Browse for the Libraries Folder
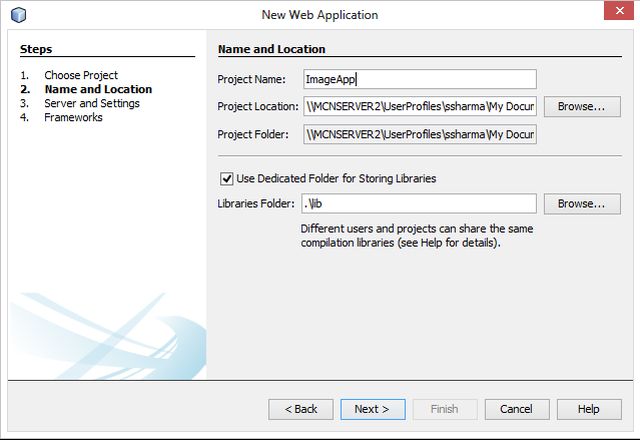This screenshot has width=640, height=440. 581,204
